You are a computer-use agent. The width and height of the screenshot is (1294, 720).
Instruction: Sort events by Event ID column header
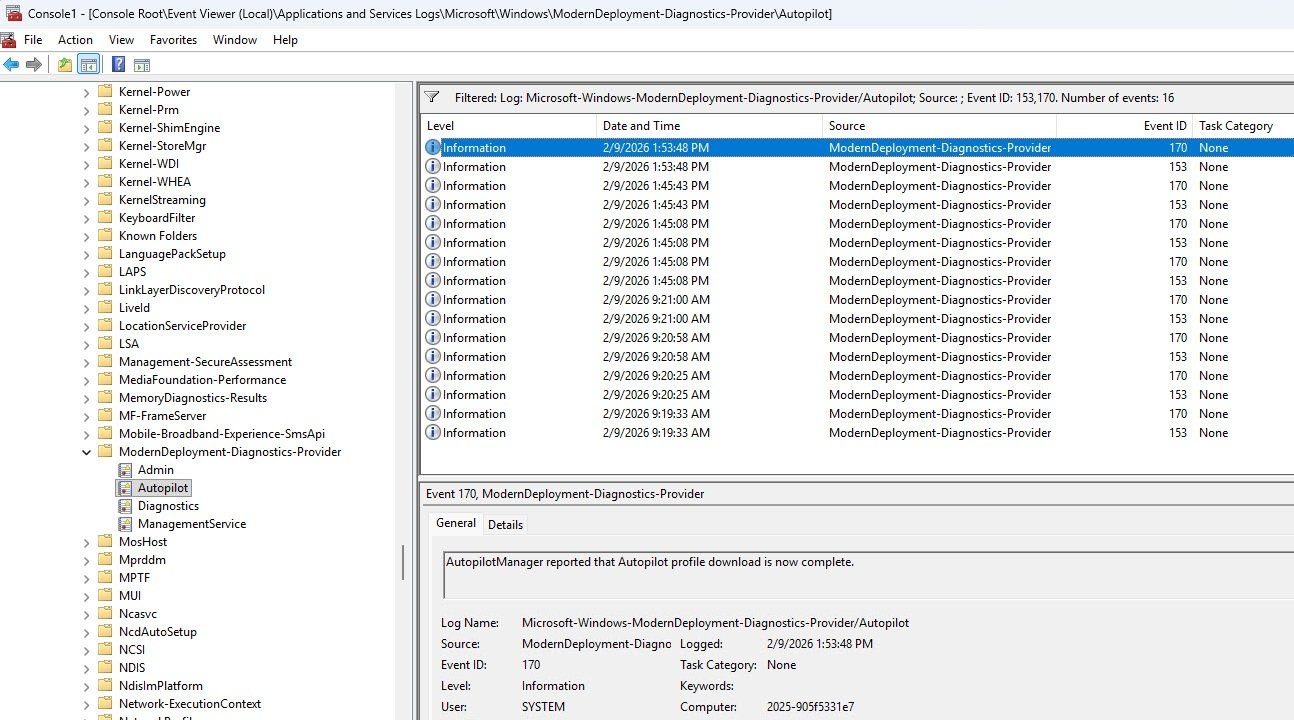pyautogui.click(x=1165, y=126)
